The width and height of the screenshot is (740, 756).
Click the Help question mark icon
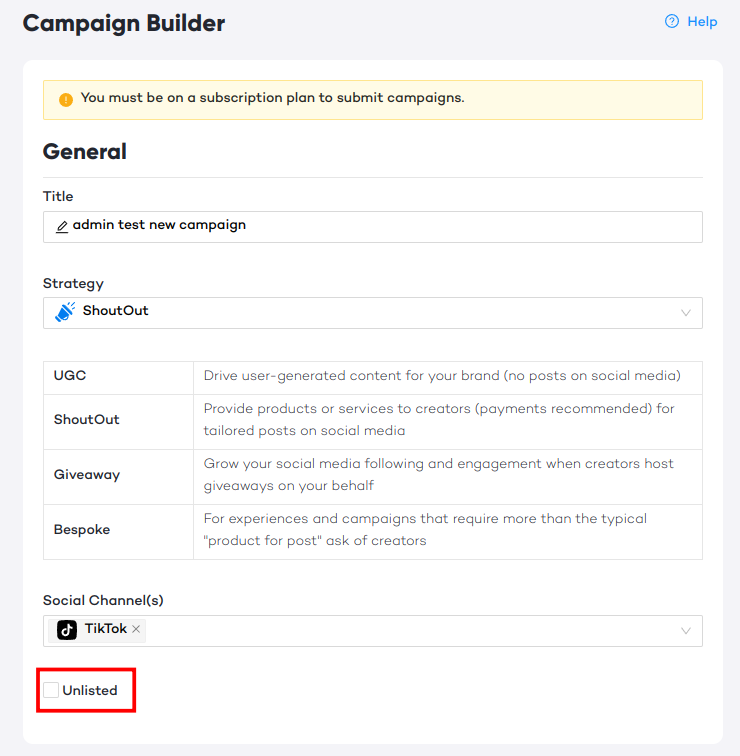[672, 21]
